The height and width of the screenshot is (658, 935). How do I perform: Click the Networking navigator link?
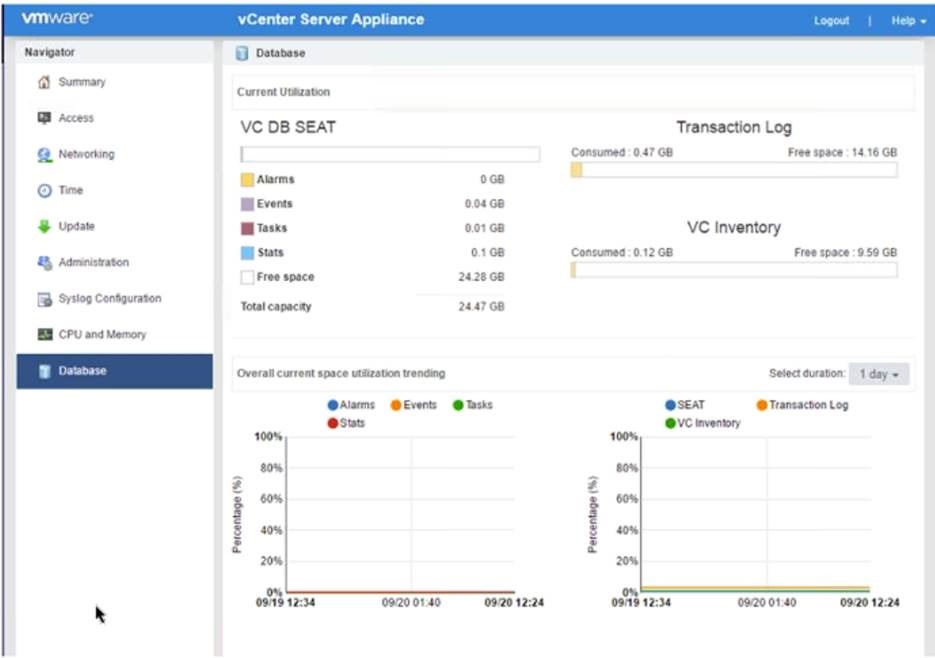pyautogui.click(x=86, y=155)
